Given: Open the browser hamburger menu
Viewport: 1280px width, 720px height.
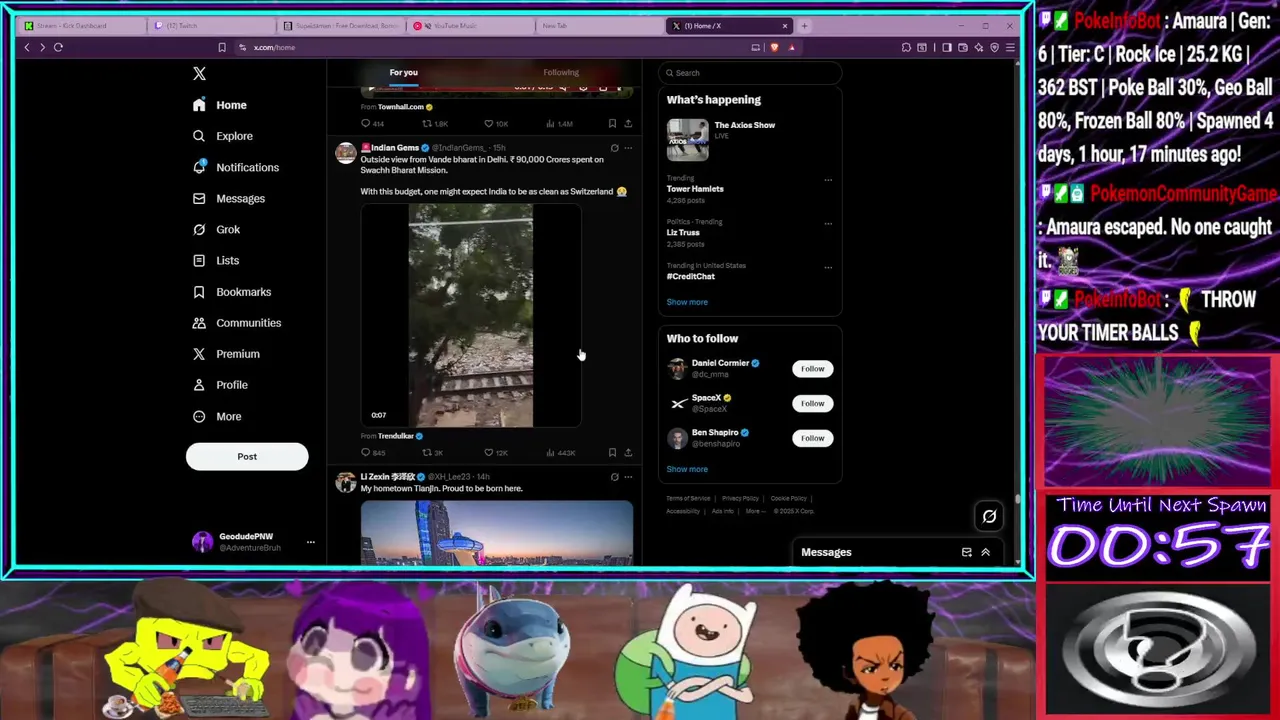Looking at the screenshot, I should click(1011, 47).
